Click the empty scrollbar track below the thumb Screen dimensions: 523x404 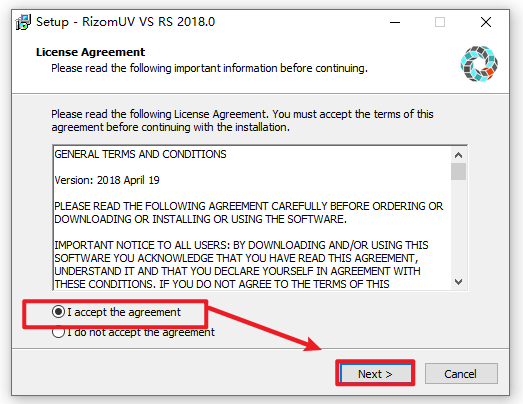459,228
